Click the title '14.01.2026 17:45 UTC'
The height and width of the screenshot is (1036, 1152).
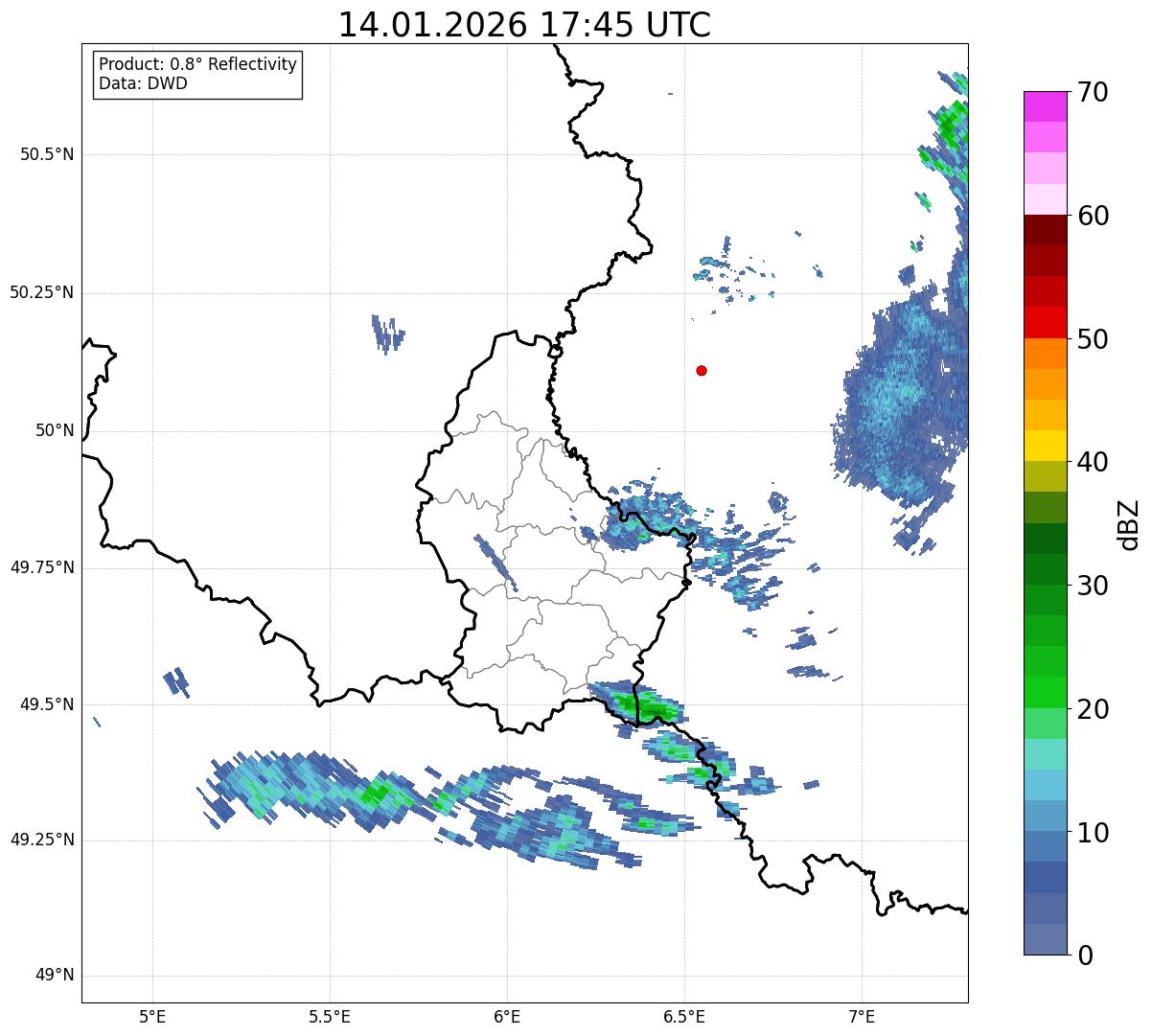click(524, 25)
